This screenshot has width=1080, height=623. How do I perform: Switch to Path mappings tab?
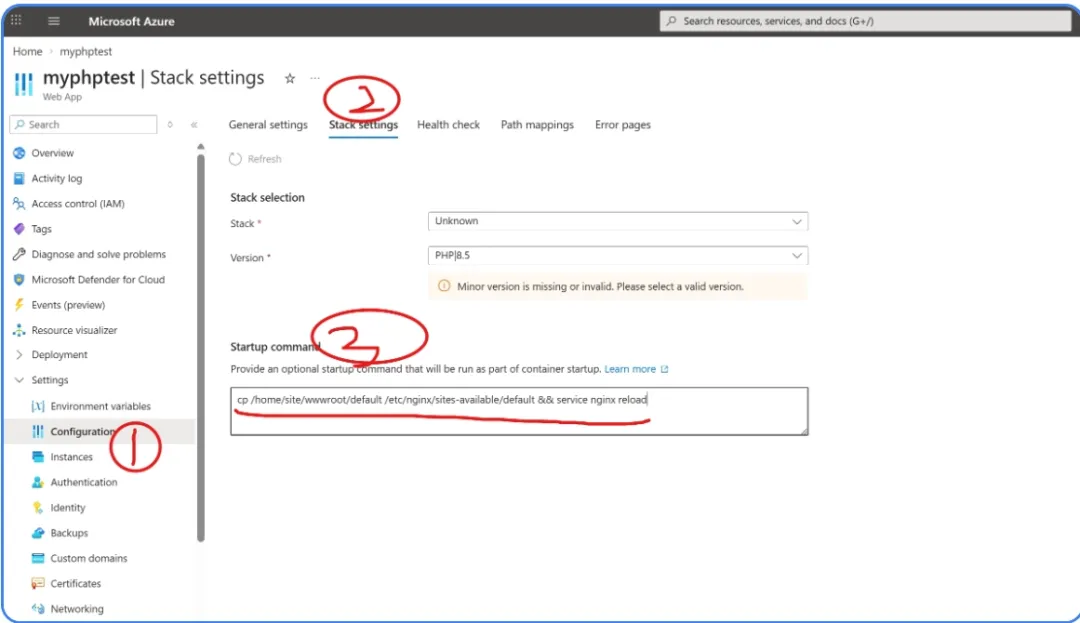(537, 125)
